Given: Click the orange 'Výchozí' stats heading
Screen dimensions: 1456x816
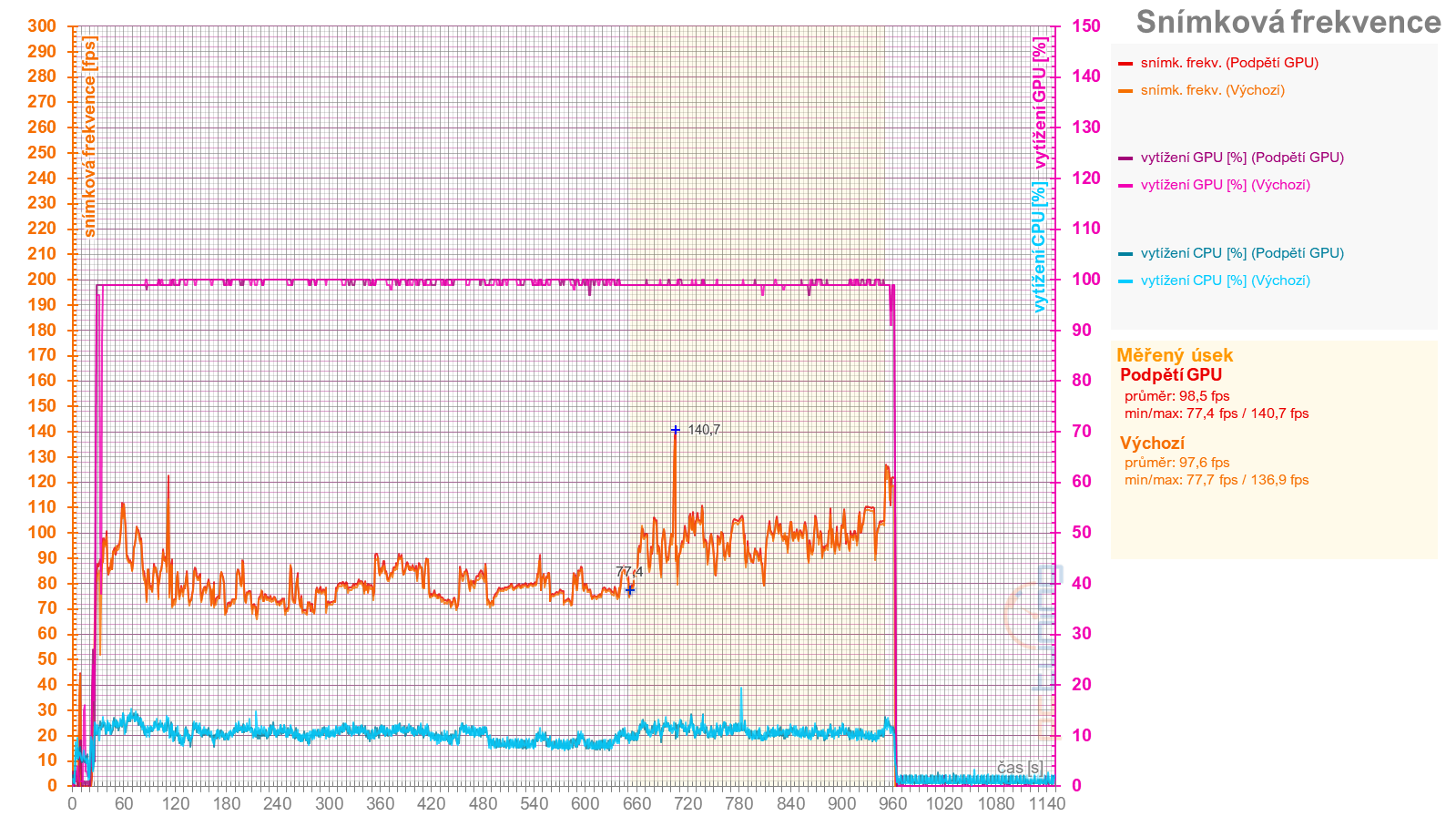Looking at the screenshot, I should point(1152,444).
